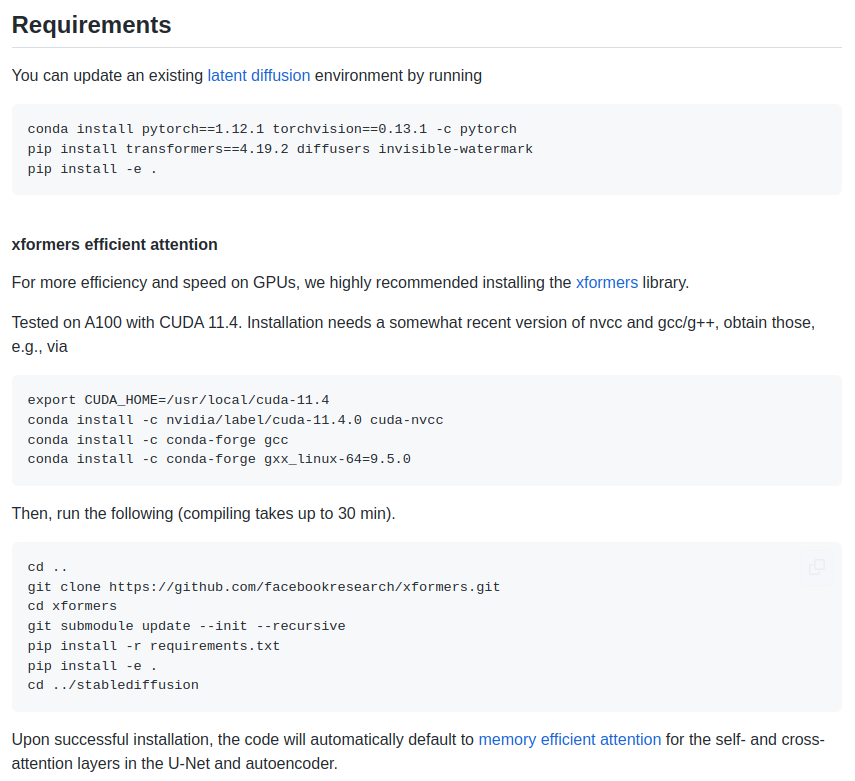This screenshot has width=855, height=781.
Task: Copy the xformers git clone code block
Action: (x=816, y=568)
